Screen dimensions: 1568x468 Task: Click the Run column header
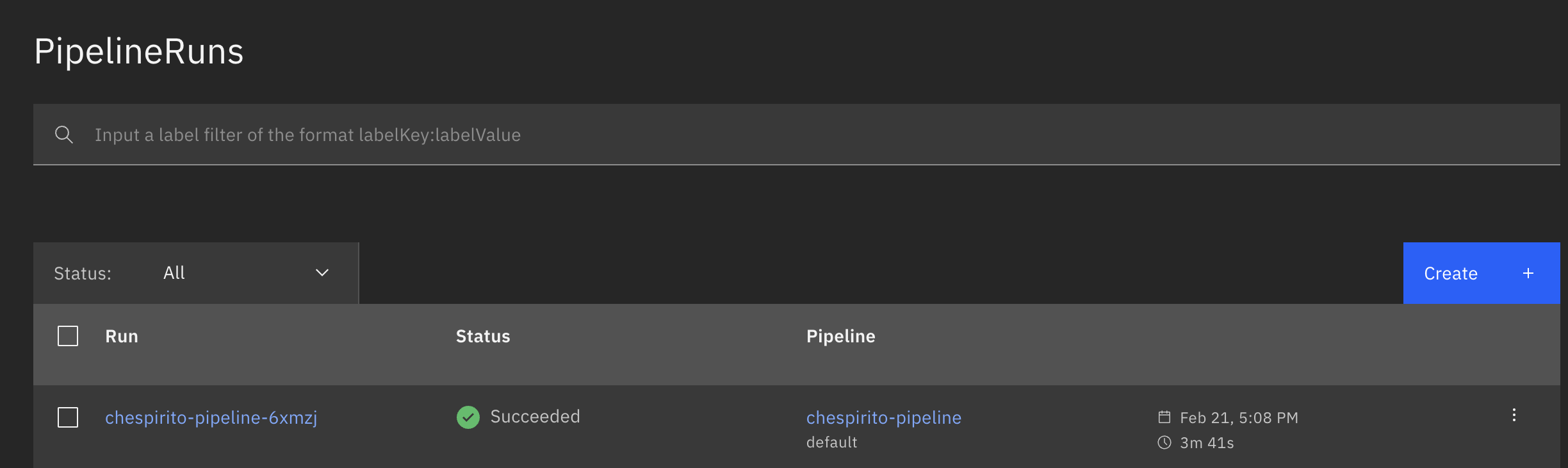click(x=122, y=337)
